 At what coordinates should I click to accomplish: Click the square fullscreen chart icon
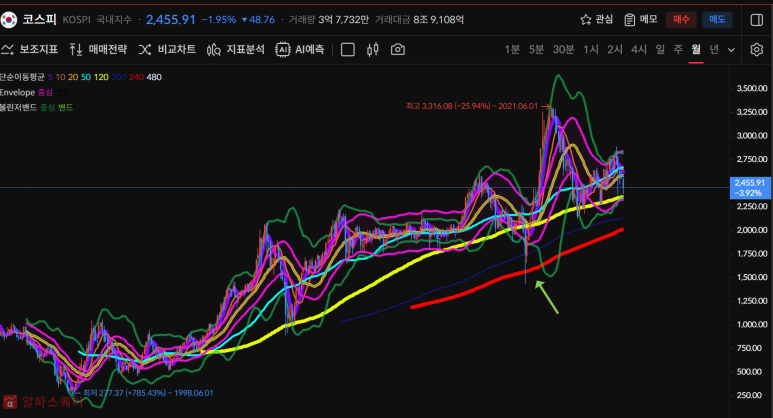tap(348, 49)
